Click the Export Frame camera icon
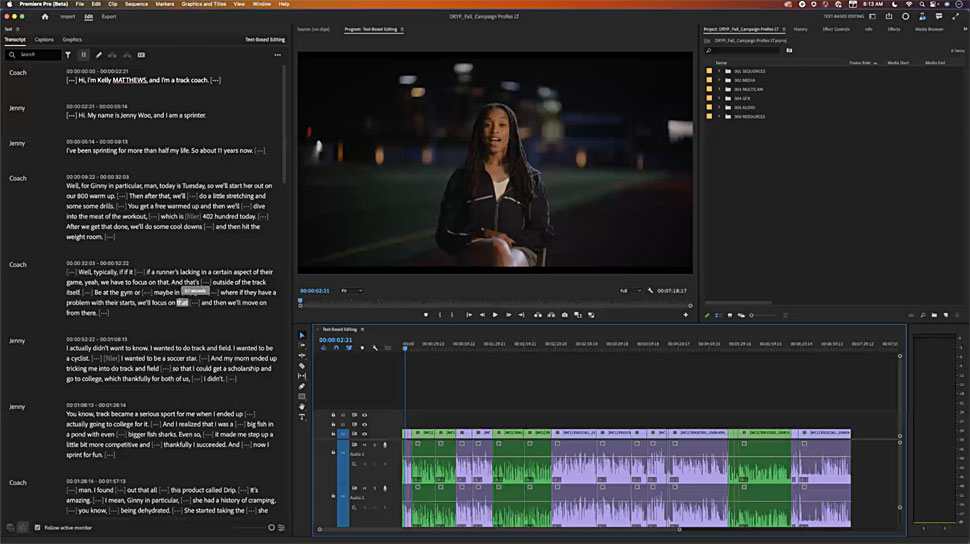 click(x=565, y=315)
